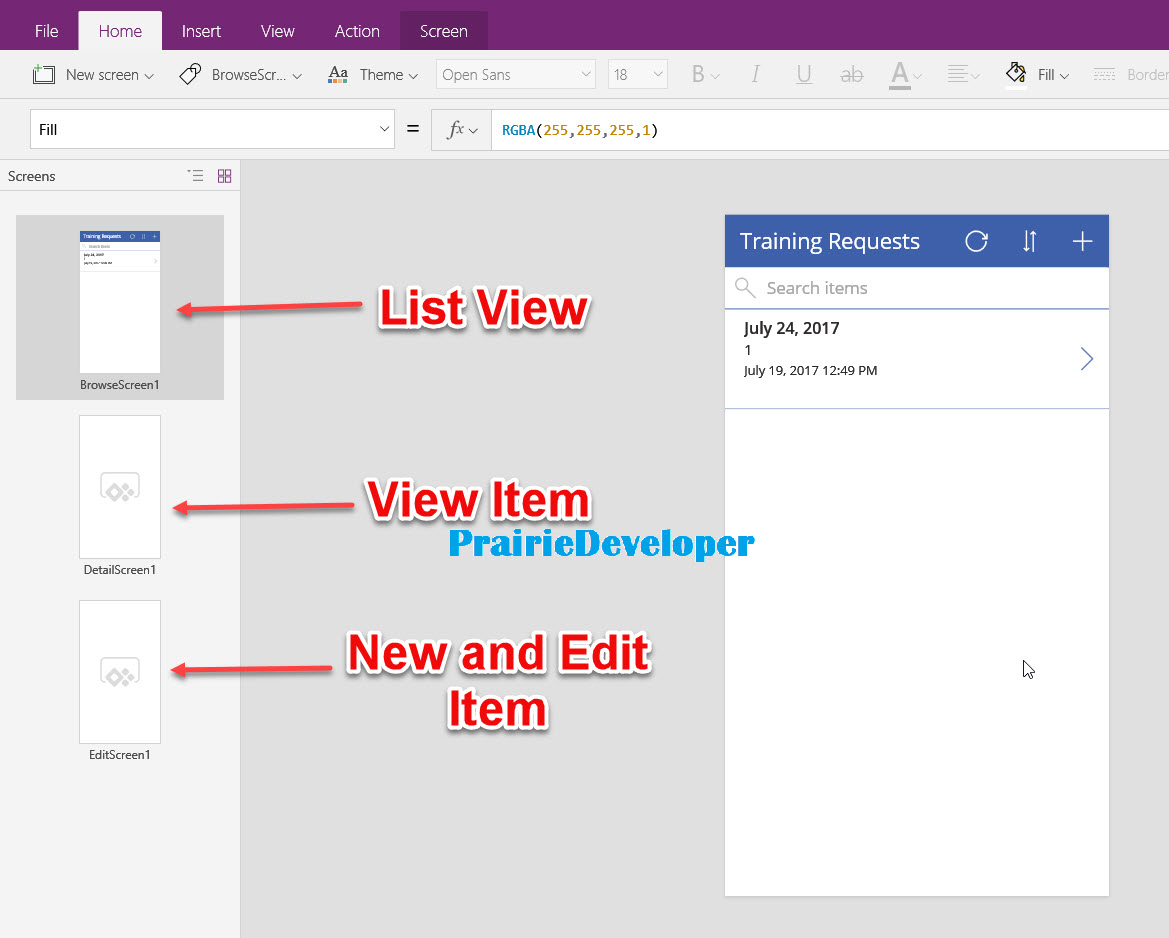Toggle bold formatting
The height and width of the screenshot is (938, 1169).
pos(698,75)
